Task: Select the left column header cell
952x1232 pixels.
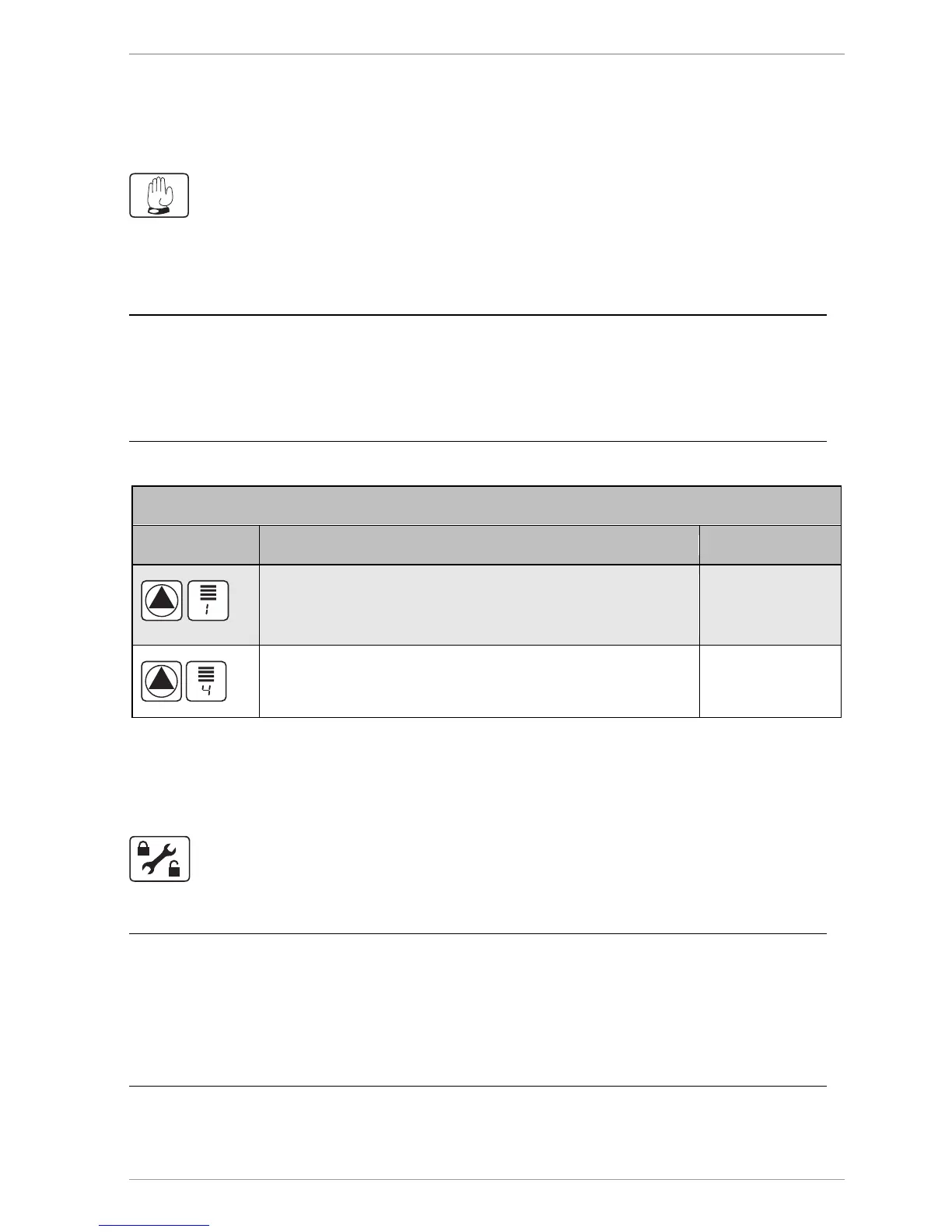Action: (195, 544)
